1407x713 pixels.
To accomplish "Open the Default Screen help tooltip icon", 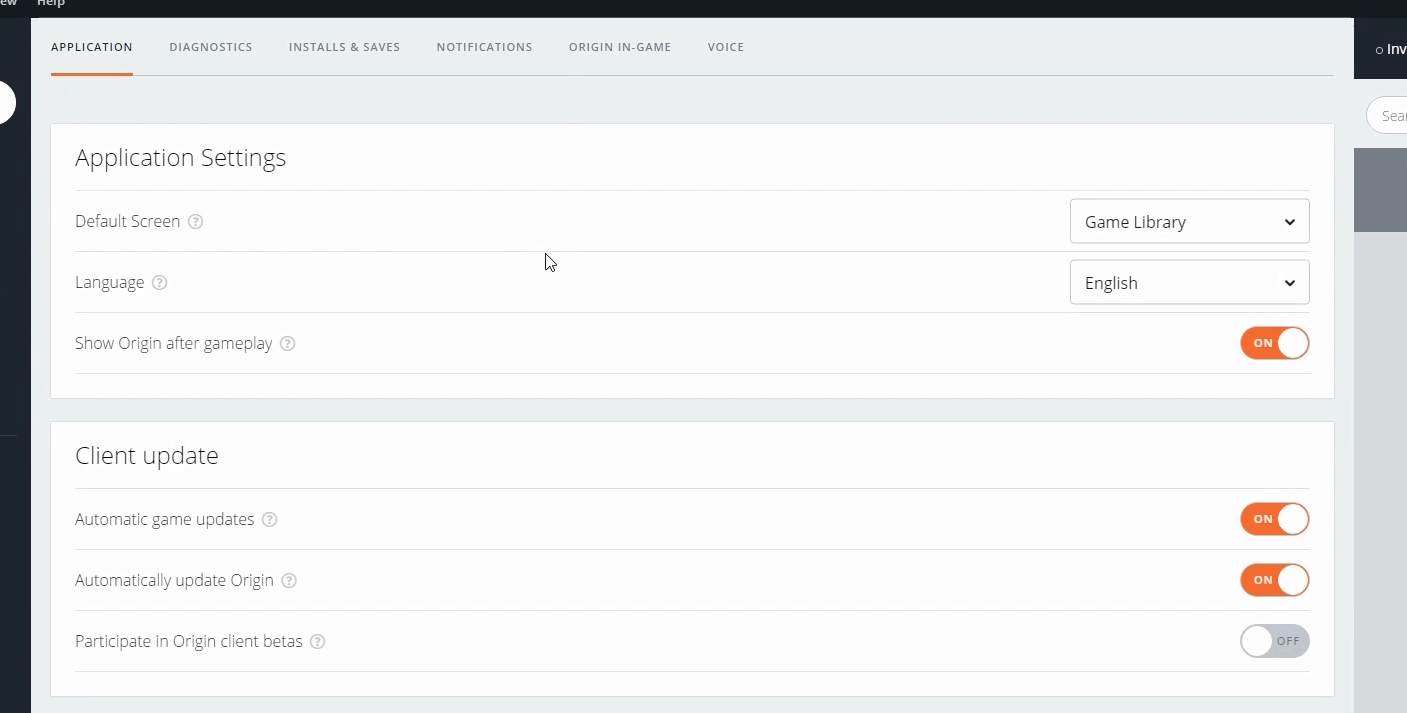I will (196, 222).
